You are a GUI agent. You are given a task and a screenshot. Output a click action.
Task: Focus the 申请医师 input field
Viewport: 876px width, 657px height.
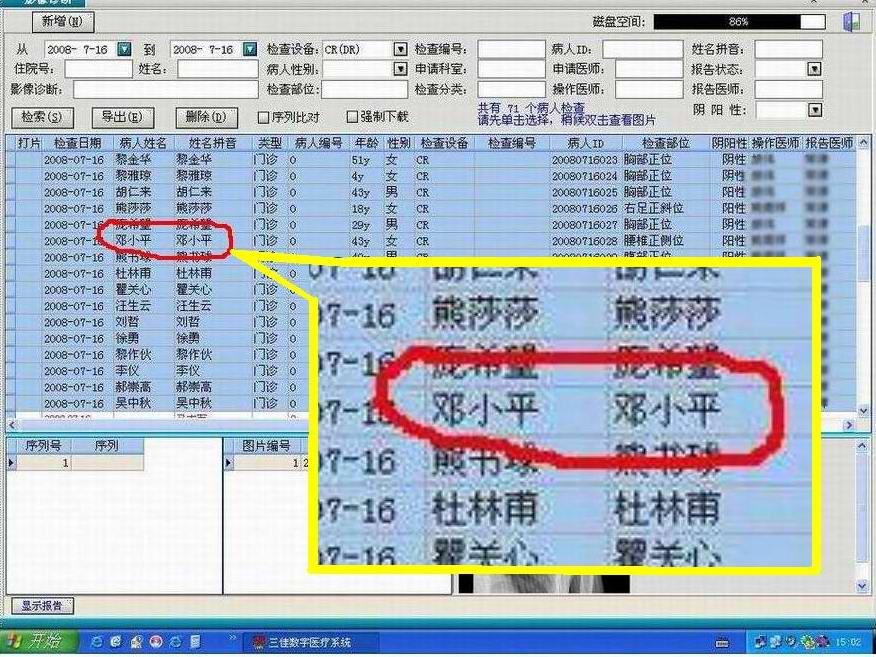(x=649, y=69)
